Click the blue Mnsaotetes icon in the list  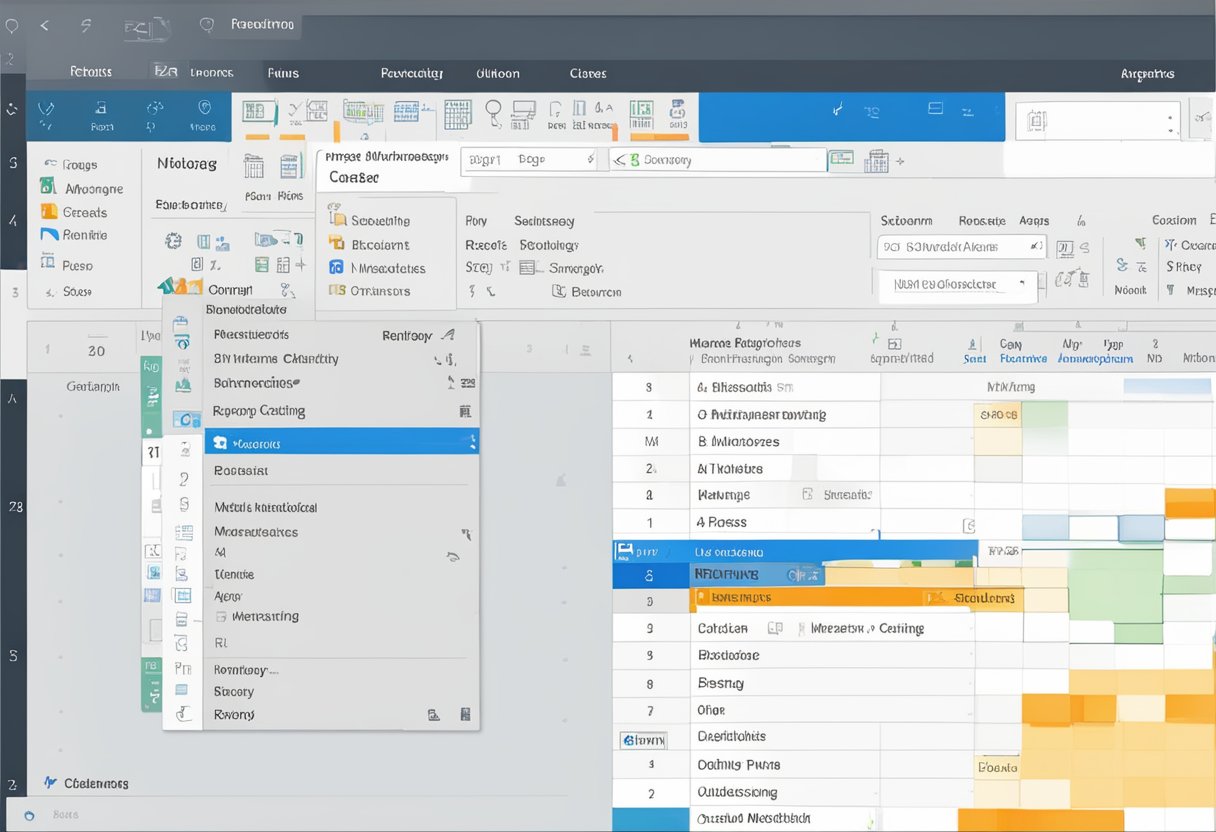click(336, 268)
